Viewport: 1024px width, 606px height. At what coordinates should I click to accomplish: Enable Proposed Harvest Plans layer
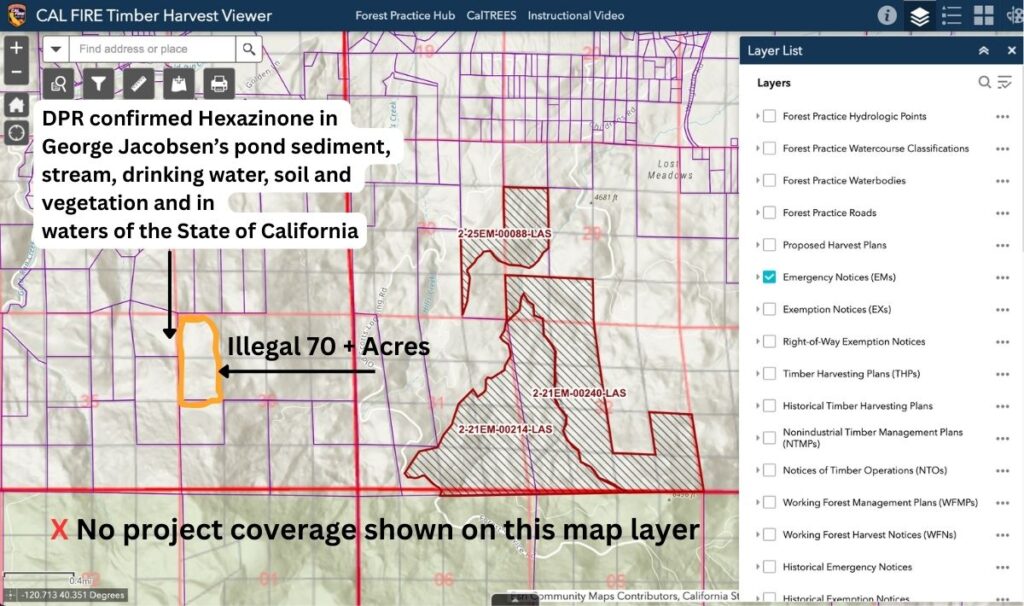point(769,245)
